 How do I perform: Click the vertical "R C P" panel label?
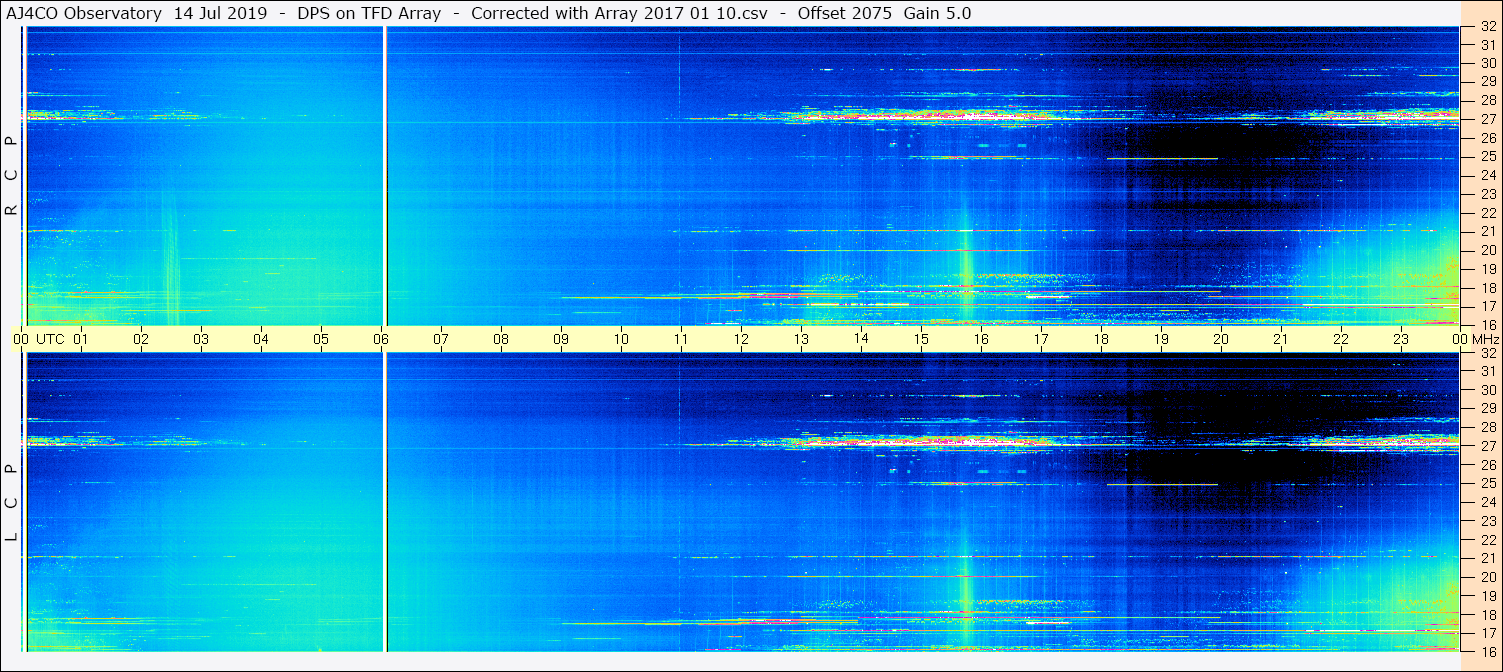point(11,175)
